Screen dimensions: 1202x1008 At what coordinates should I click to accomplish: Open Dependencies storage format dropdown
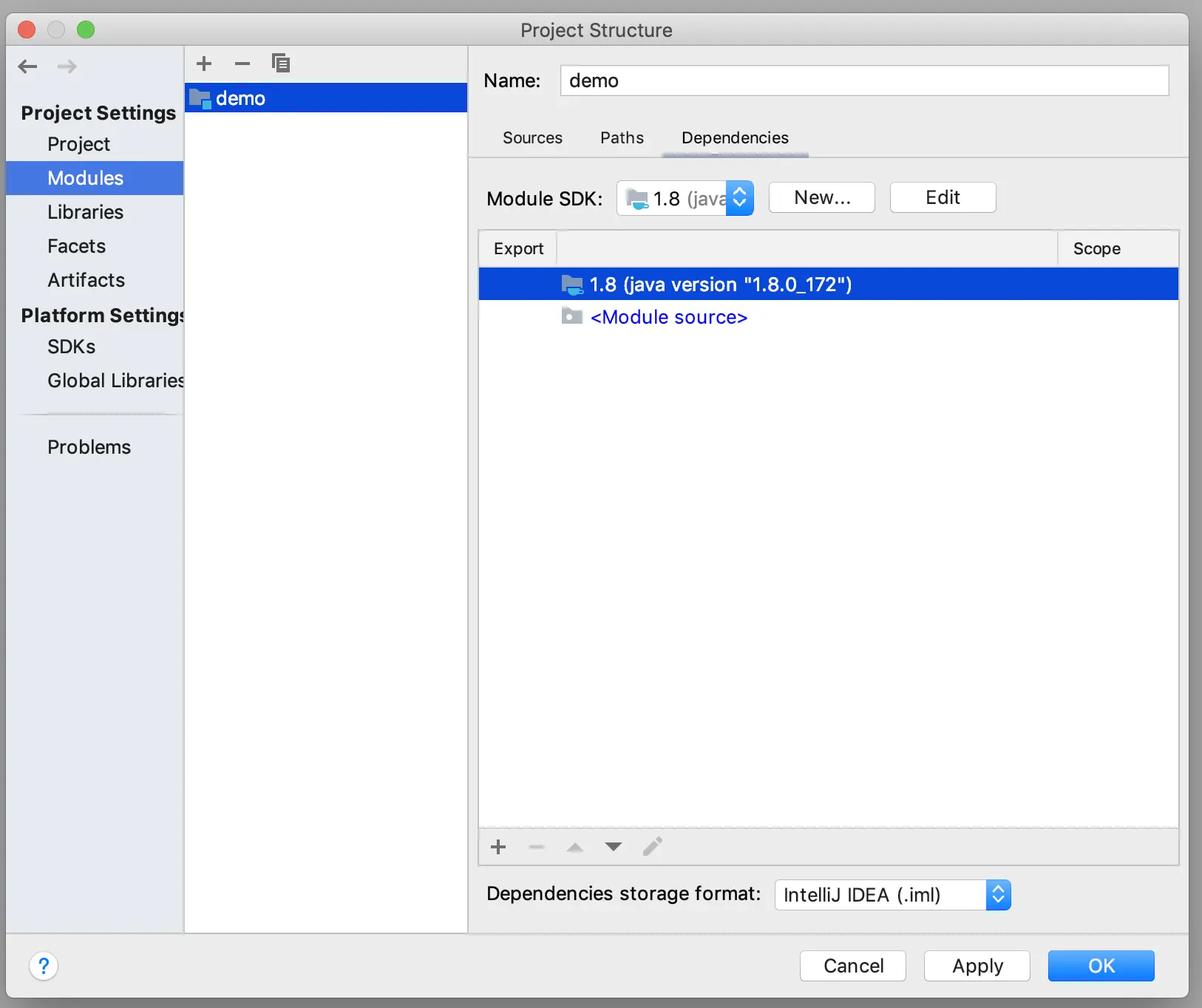click(892, 895)
